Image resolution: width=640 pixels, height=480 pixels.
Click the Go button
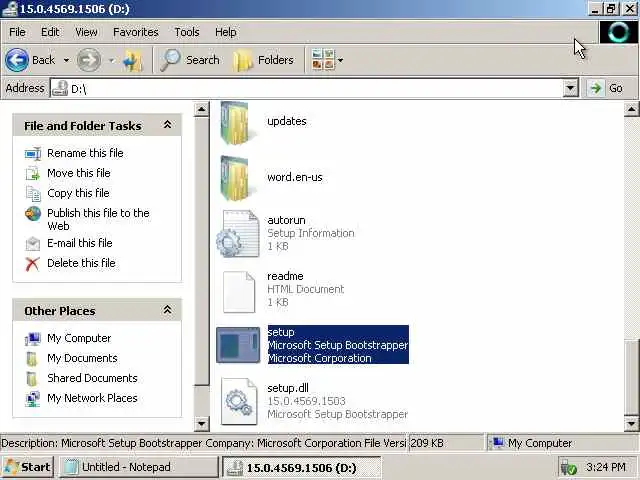[607, 88]
